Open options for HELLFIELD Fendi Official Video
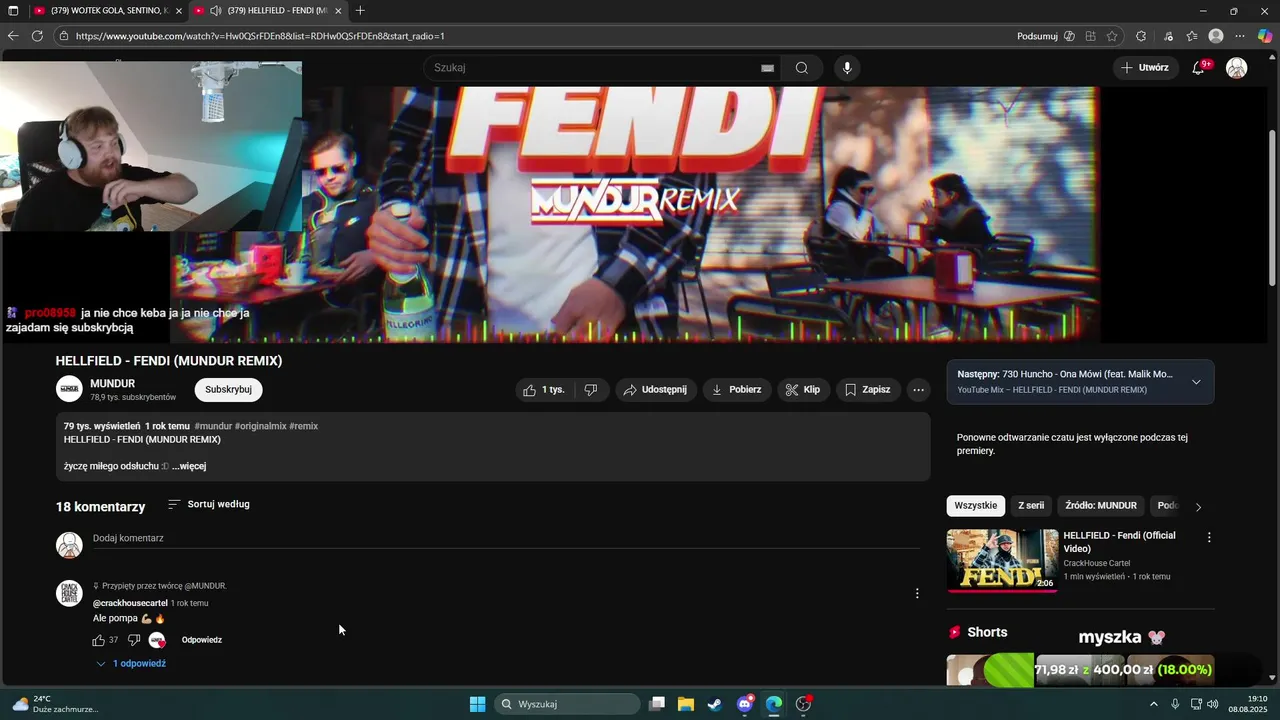This screenshot has width=1280, height=720. 1209,537
